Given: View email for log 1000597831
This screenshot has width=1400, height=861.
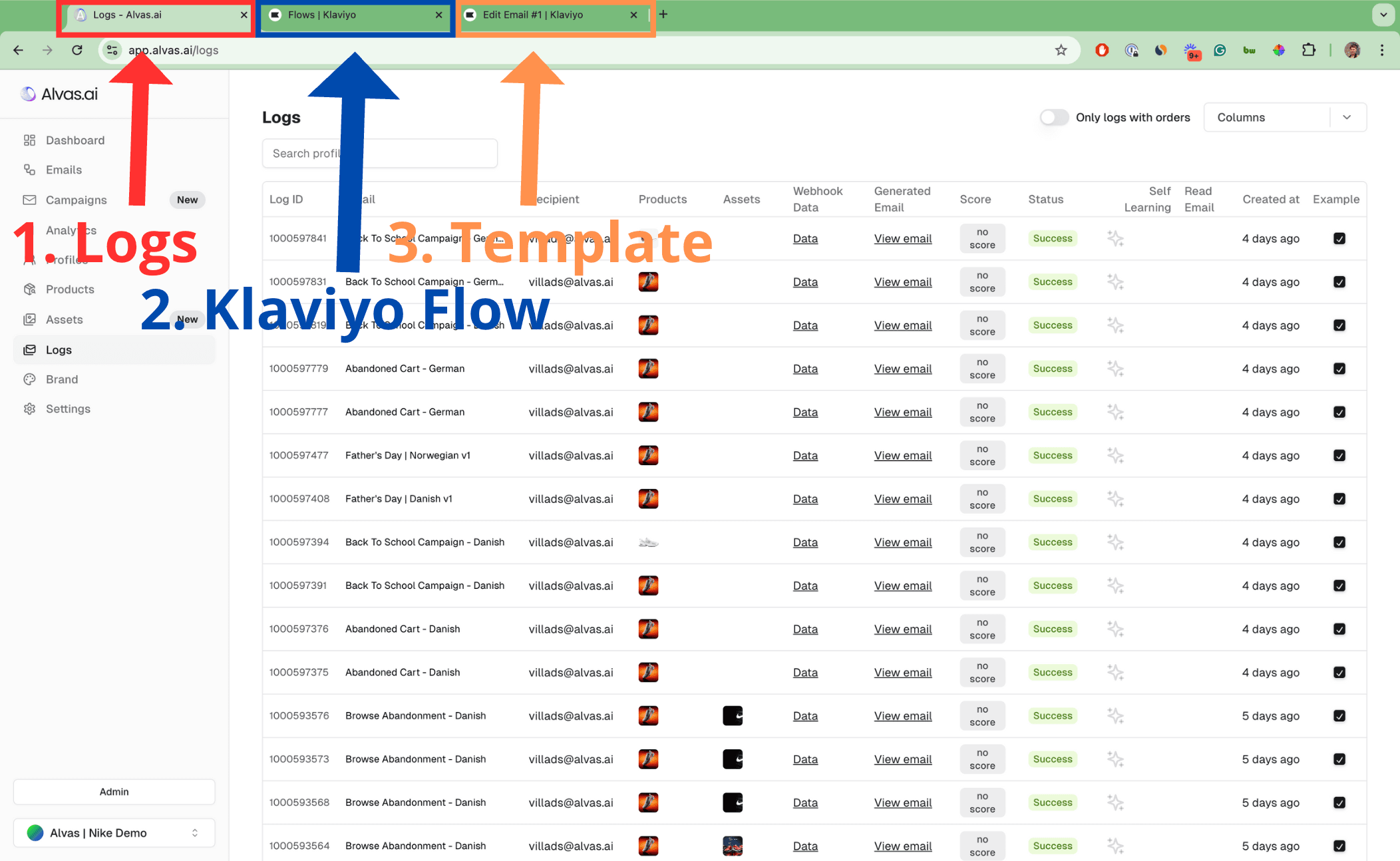Looking at the screenshot, I should (903, 282).
